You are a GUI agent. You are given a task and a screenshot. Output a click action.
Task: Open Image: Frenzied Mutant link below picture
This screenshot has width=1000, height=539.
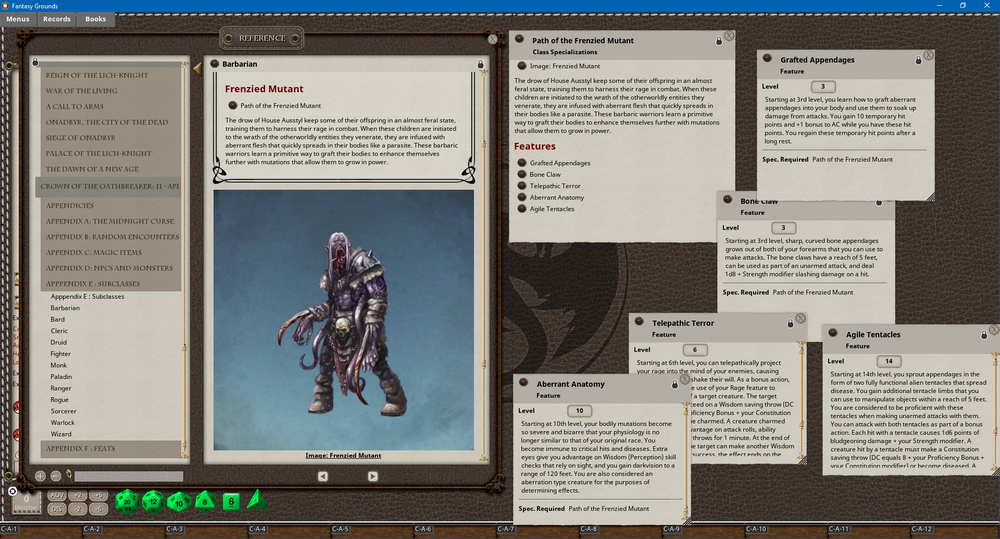pos(344,456)
